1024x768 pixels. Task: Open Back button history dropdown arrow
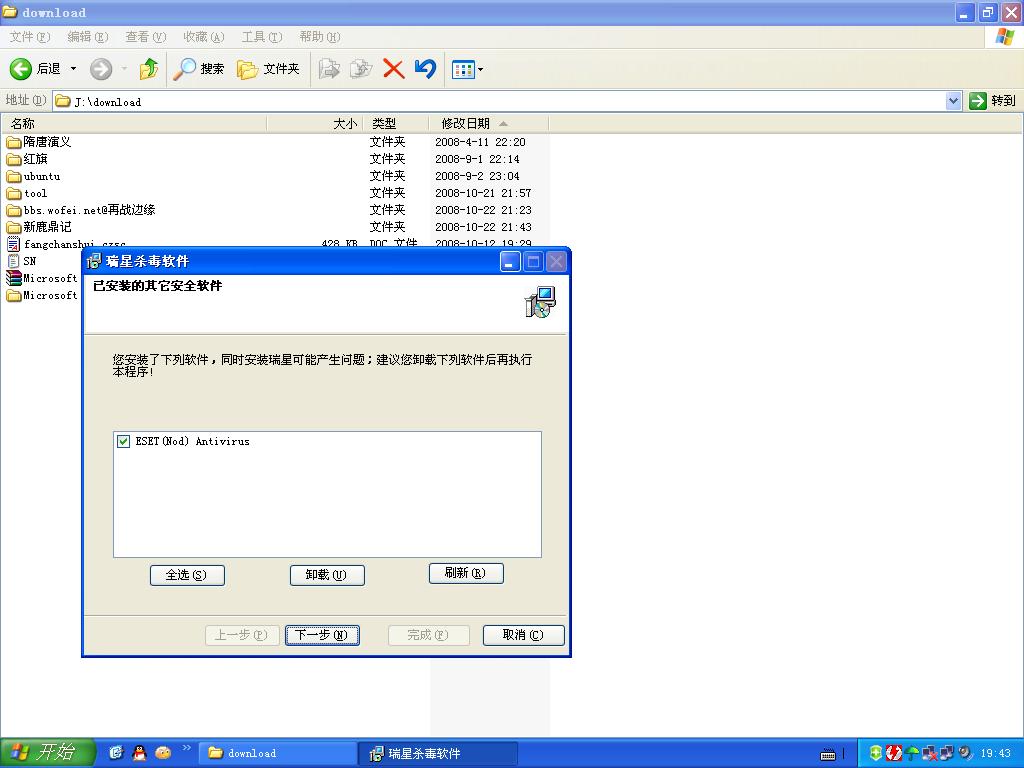click(x=73, y=69)
